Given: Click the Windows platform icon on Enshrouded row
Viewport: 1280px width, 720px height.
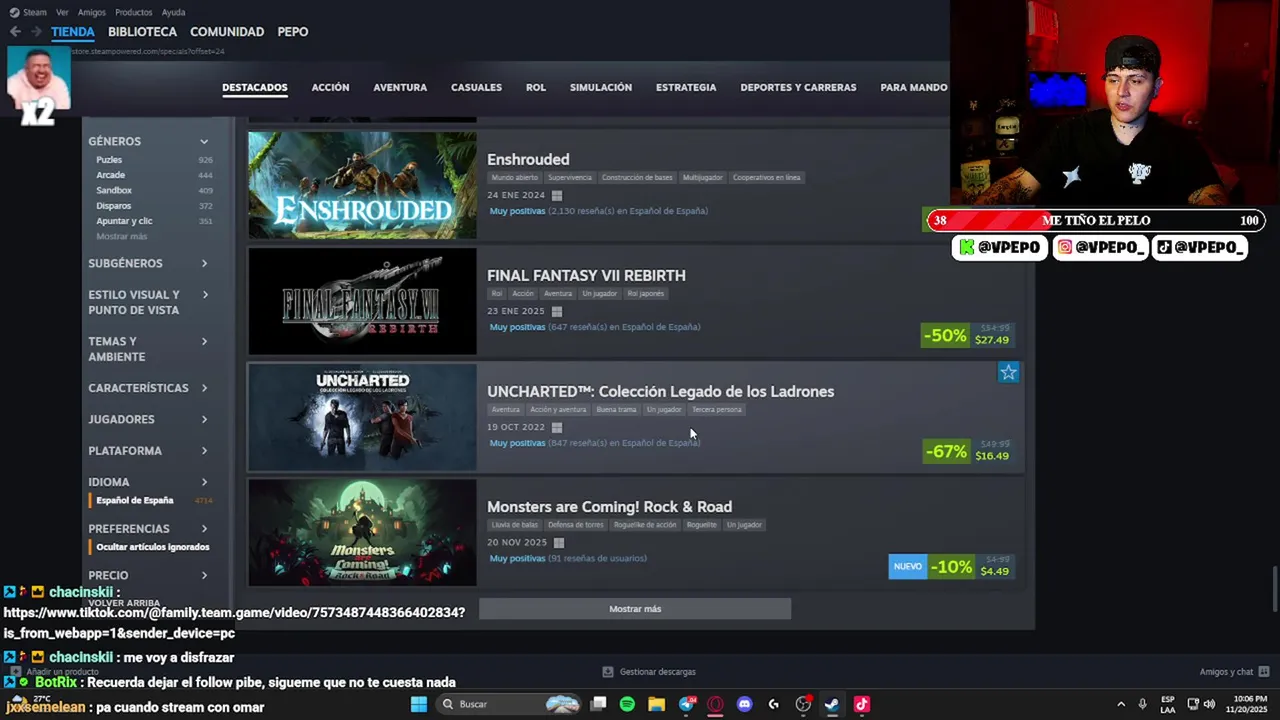Looking at the screenshot, I should tap(557, 196).
